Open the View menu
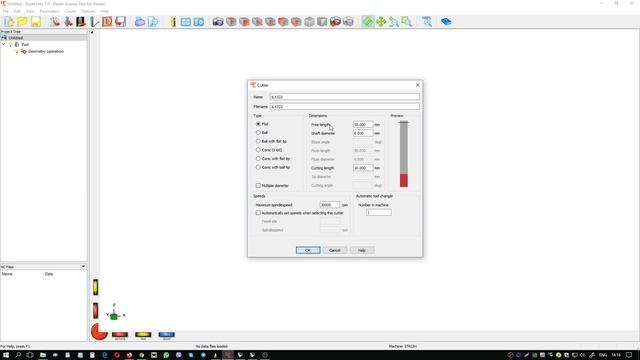The height and width of the screenshot is (360, 640). tap(30, 11)
